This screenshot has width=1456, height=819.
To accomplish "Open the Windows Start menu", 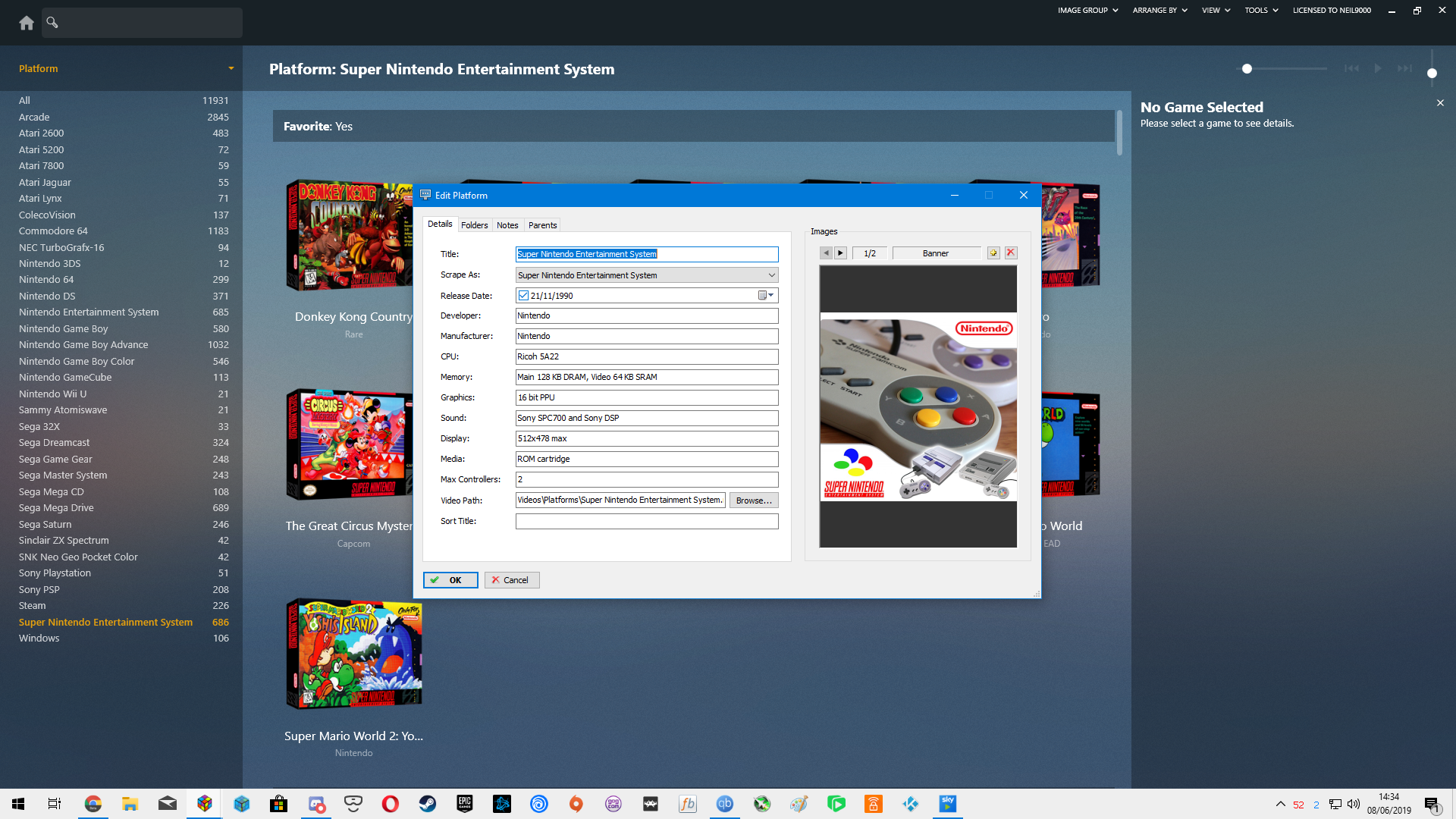I will (x=18, y=804).
